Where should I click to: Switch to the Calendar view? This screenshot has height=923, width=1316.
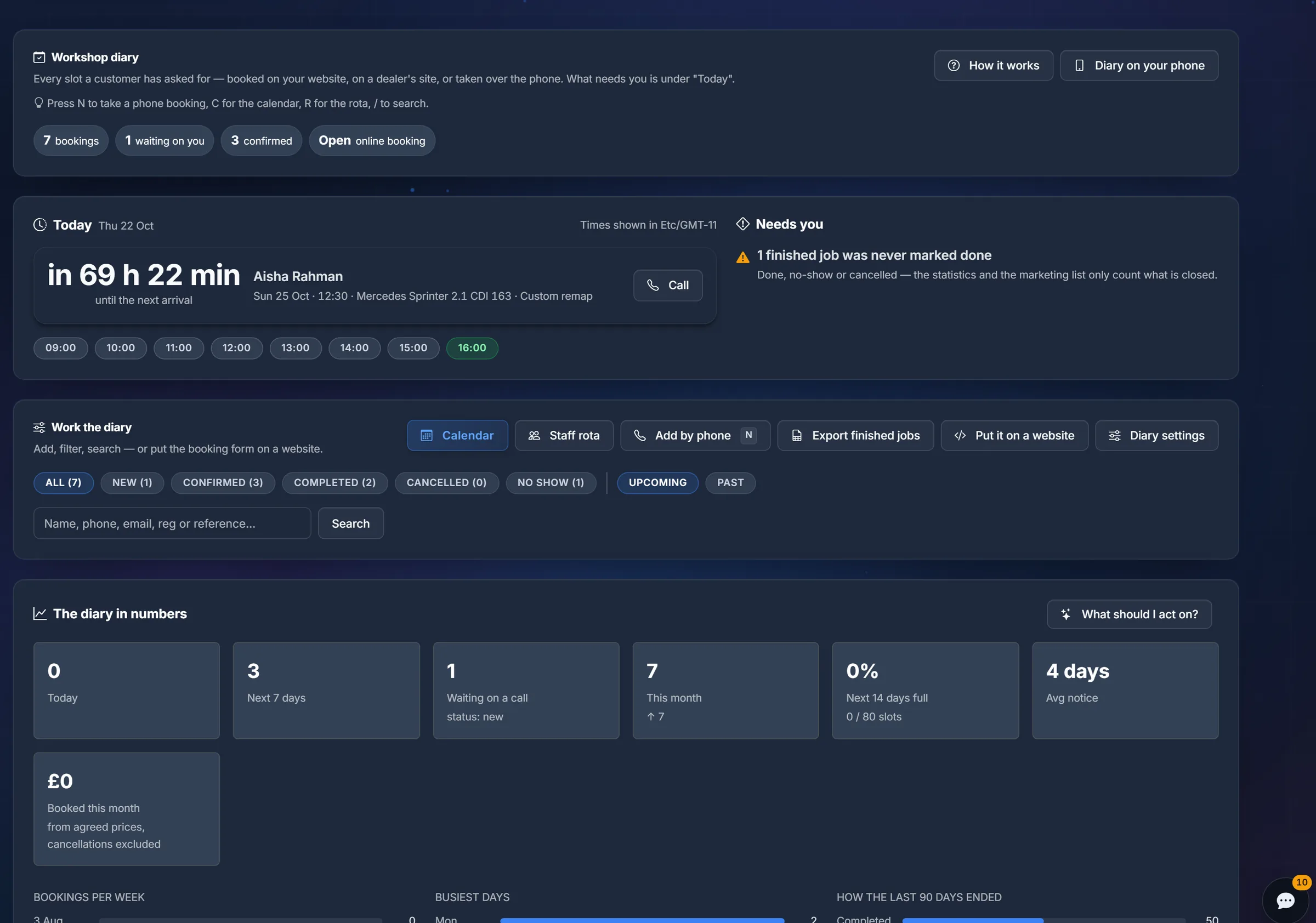coord(457,435)
